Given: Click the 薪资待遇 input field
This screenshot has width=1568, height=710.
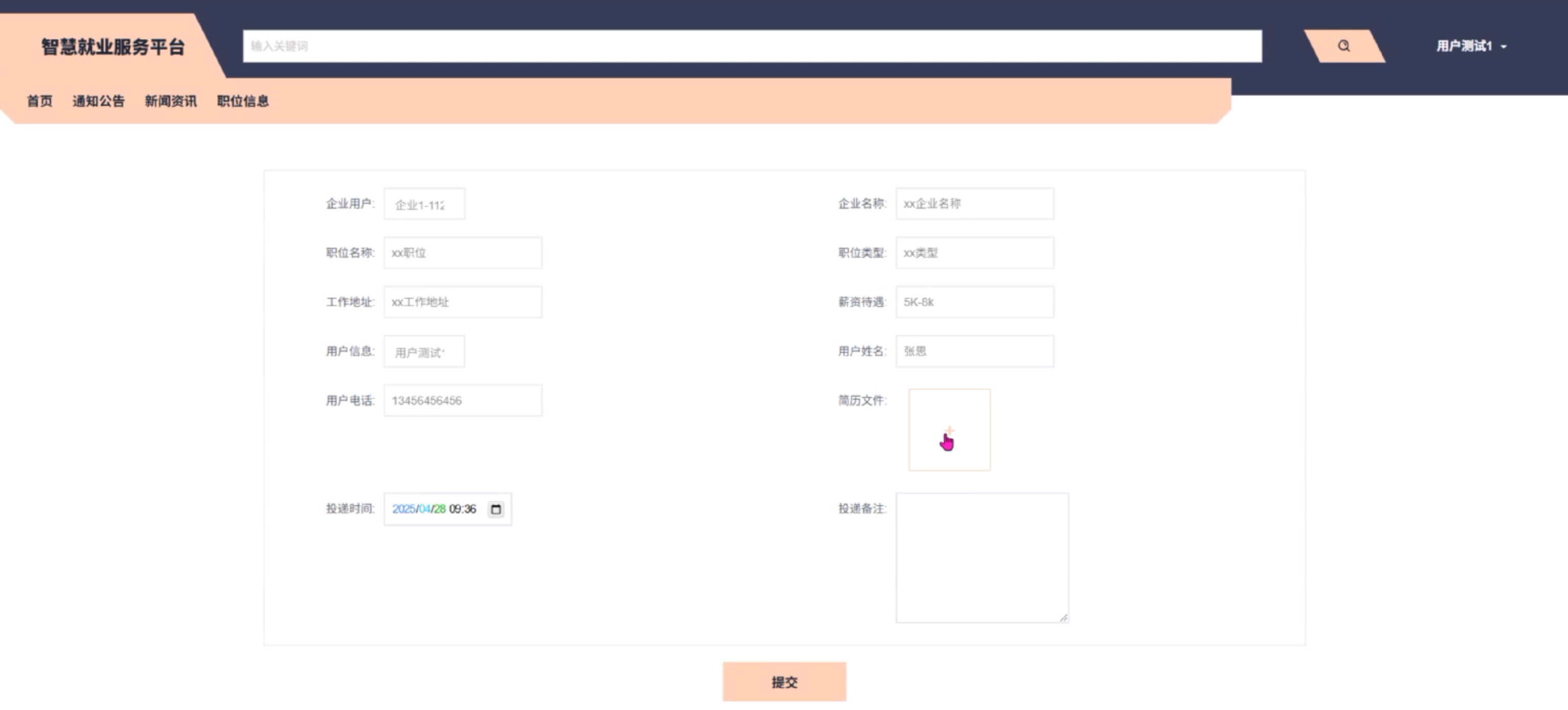Looking at the screenshot, I should 975,302.
